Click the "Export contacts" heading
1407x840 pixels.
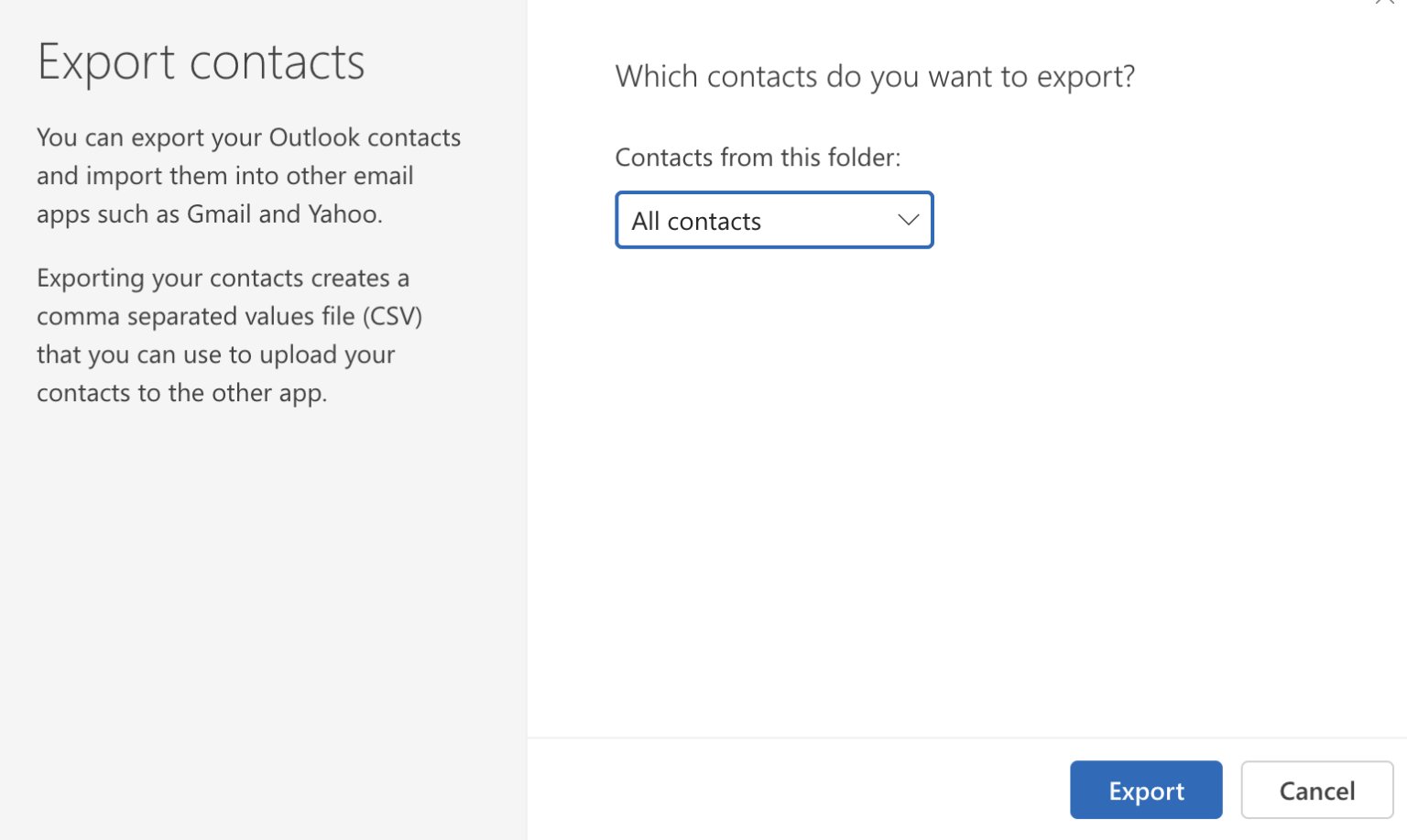(201, 60)
